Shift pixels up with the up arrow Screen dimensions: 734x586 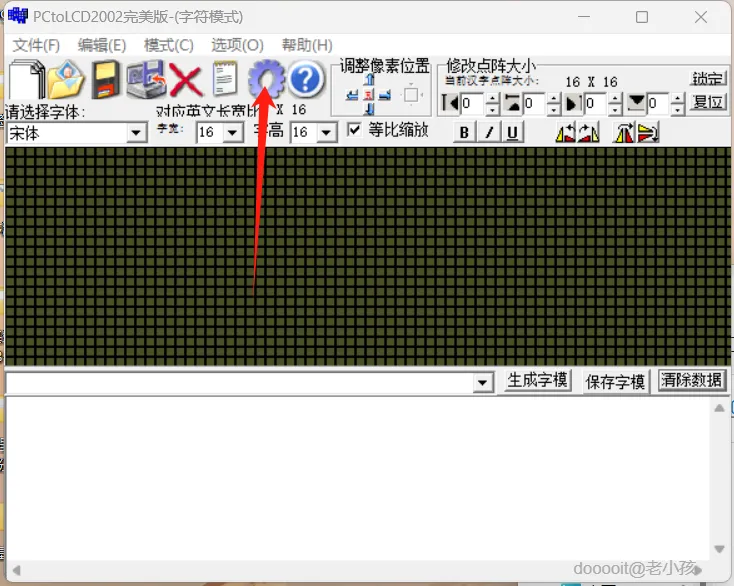coord(369,79)
